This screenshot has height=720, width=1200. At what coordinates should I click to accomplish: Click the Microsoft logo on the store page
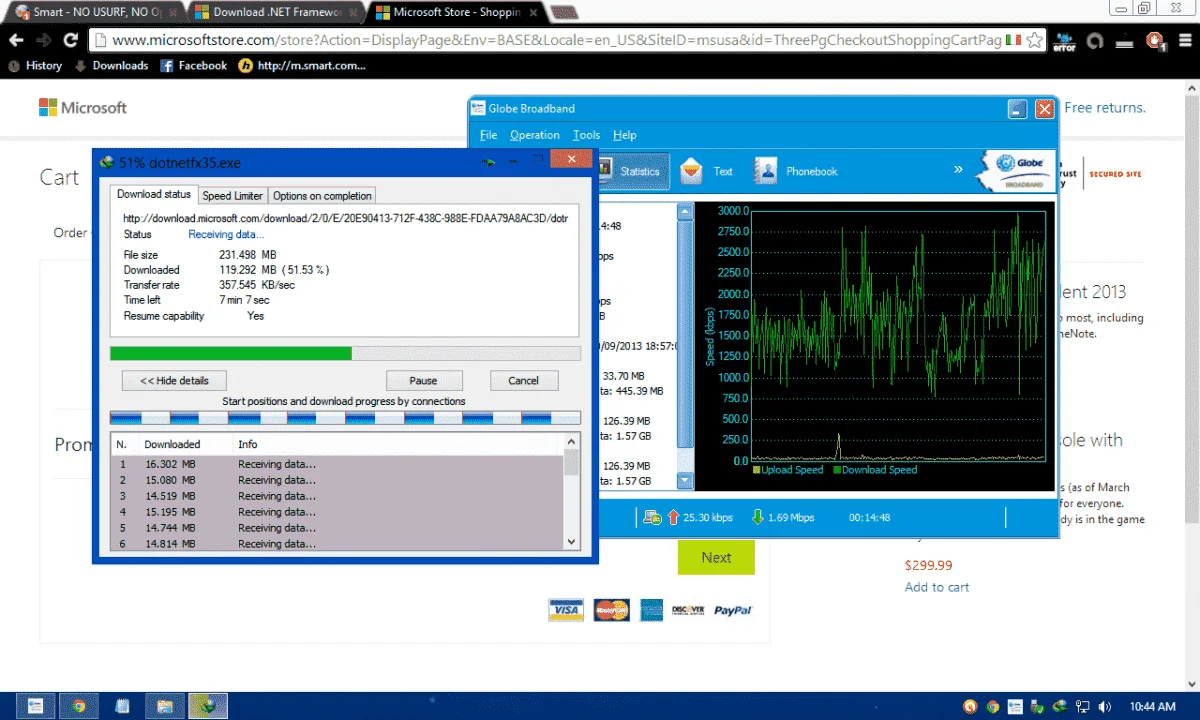[83, 107]
